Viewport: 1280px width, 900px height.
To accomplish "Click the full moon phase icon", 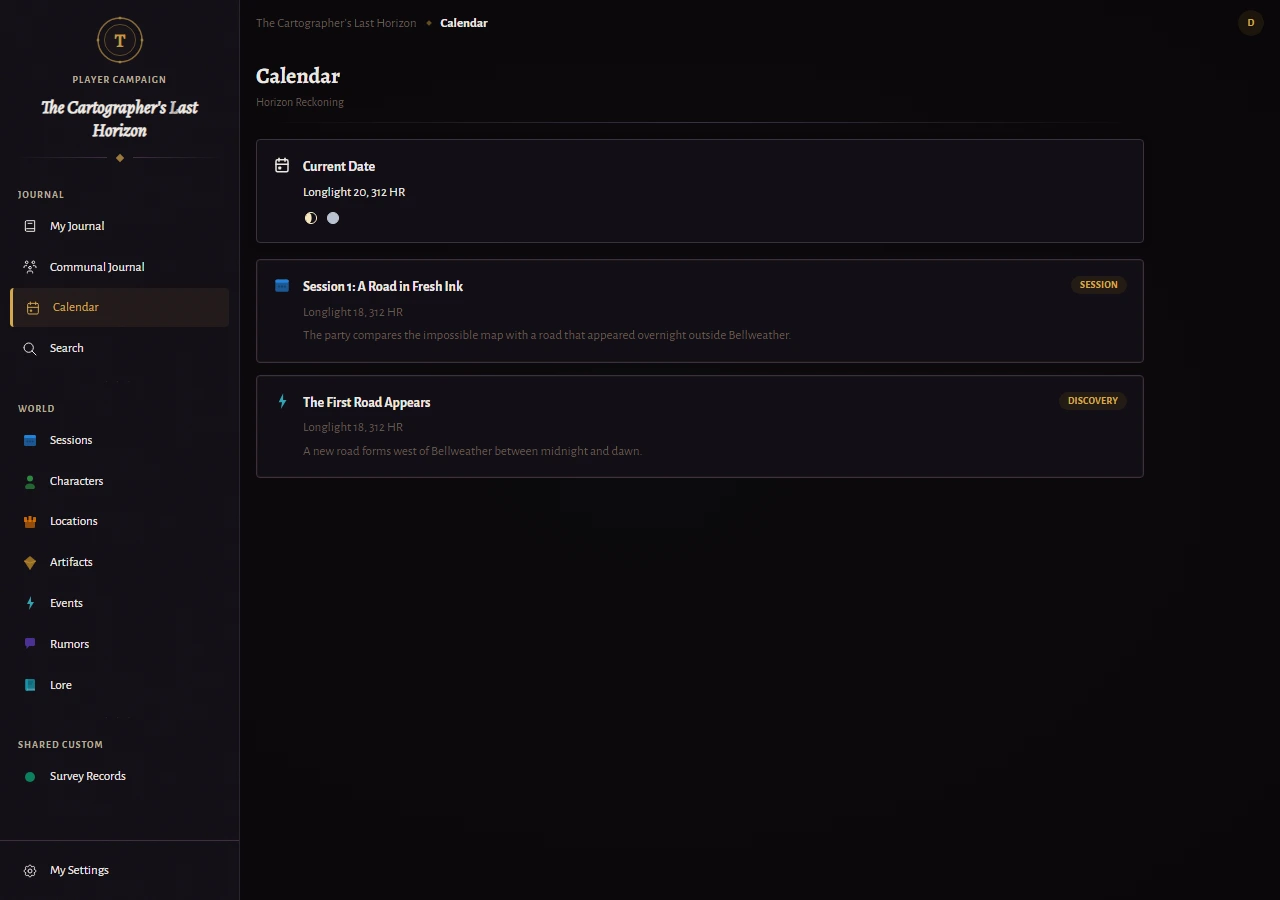I will click(333, 218).
